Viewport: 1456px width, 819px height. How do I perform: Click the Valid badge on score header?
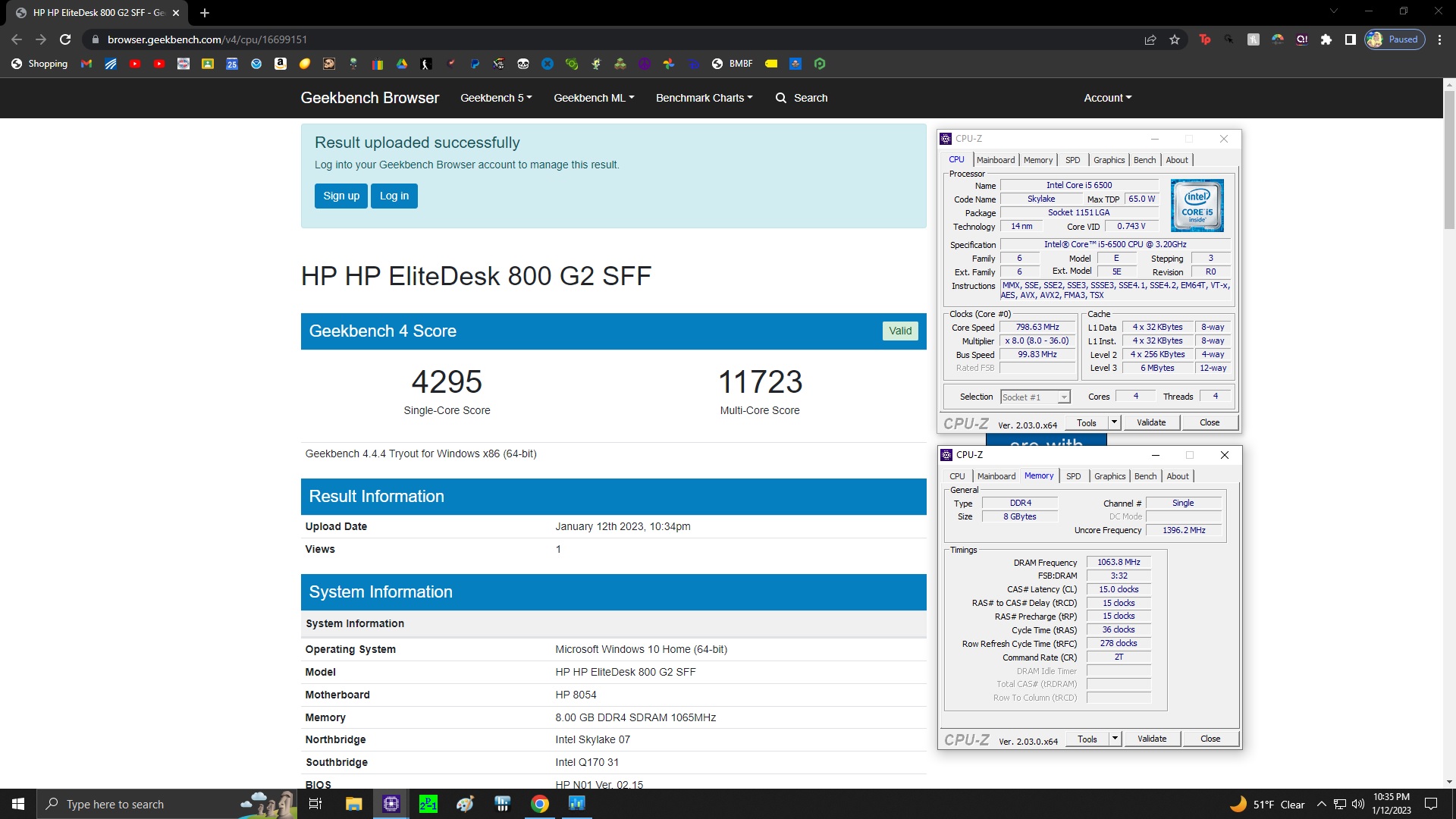pyautogui.click(x=900, y=331)
